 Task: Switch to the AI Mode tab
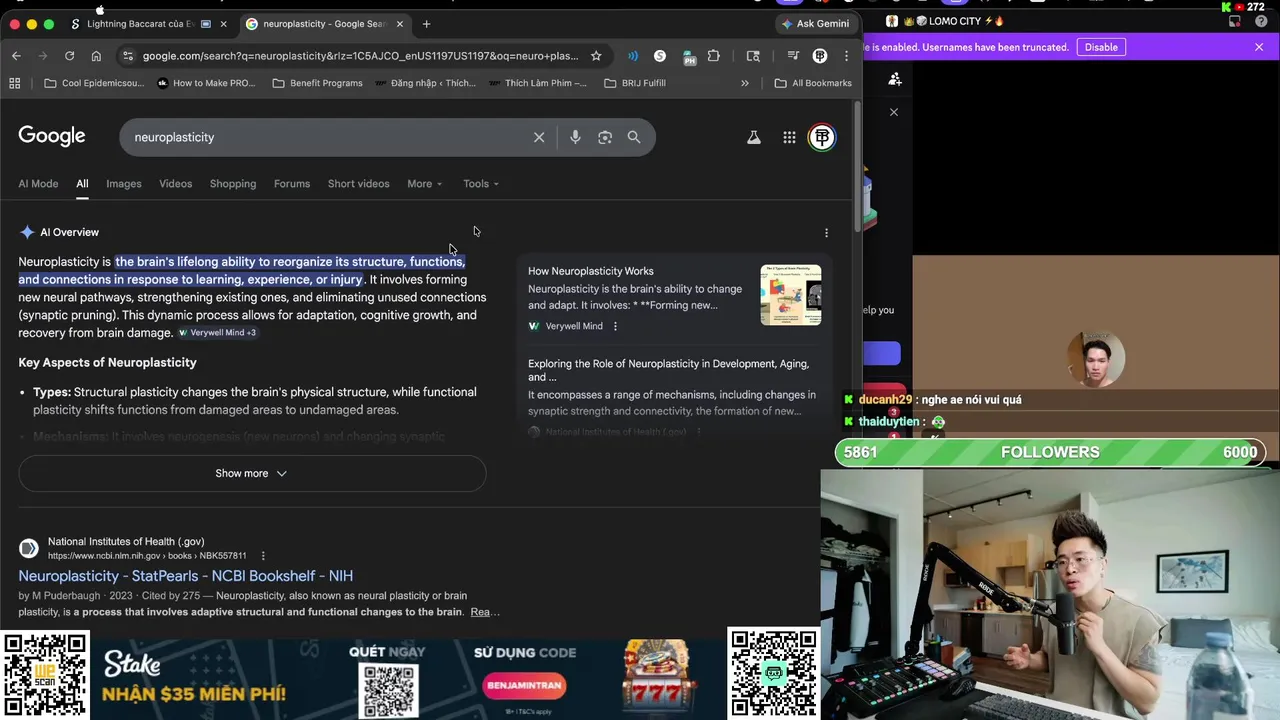pyautogui.click(x=38, y=184)
